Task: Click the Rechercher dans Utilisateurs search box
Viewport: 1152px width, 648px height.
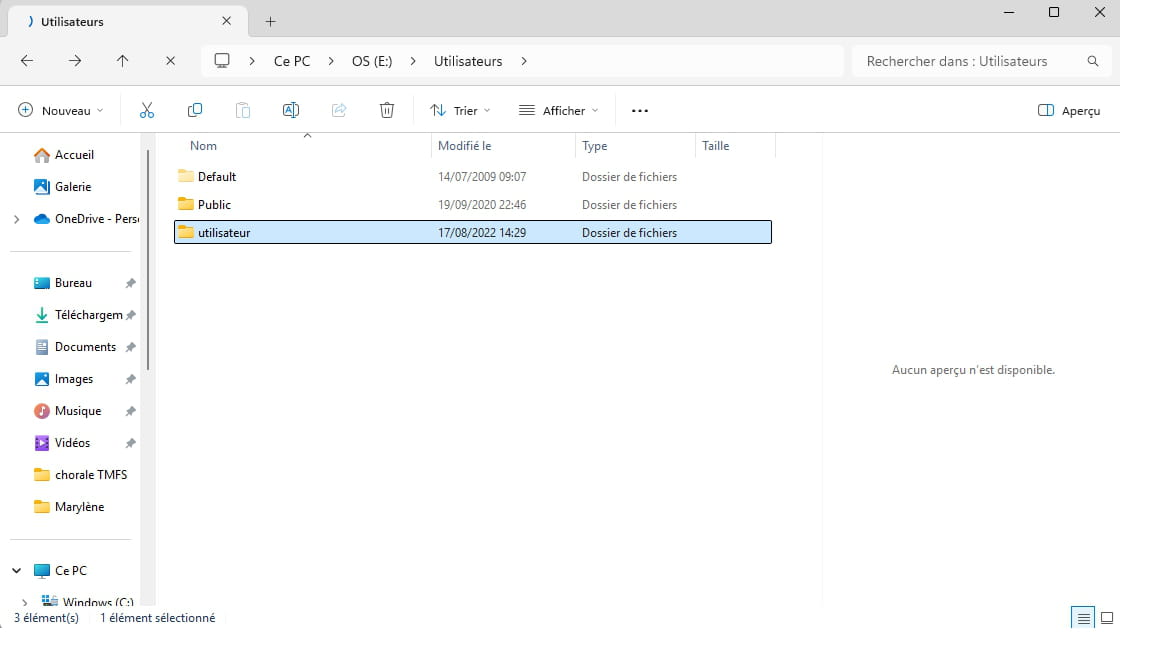Action: pyautogui.click(x=970, y=61)
